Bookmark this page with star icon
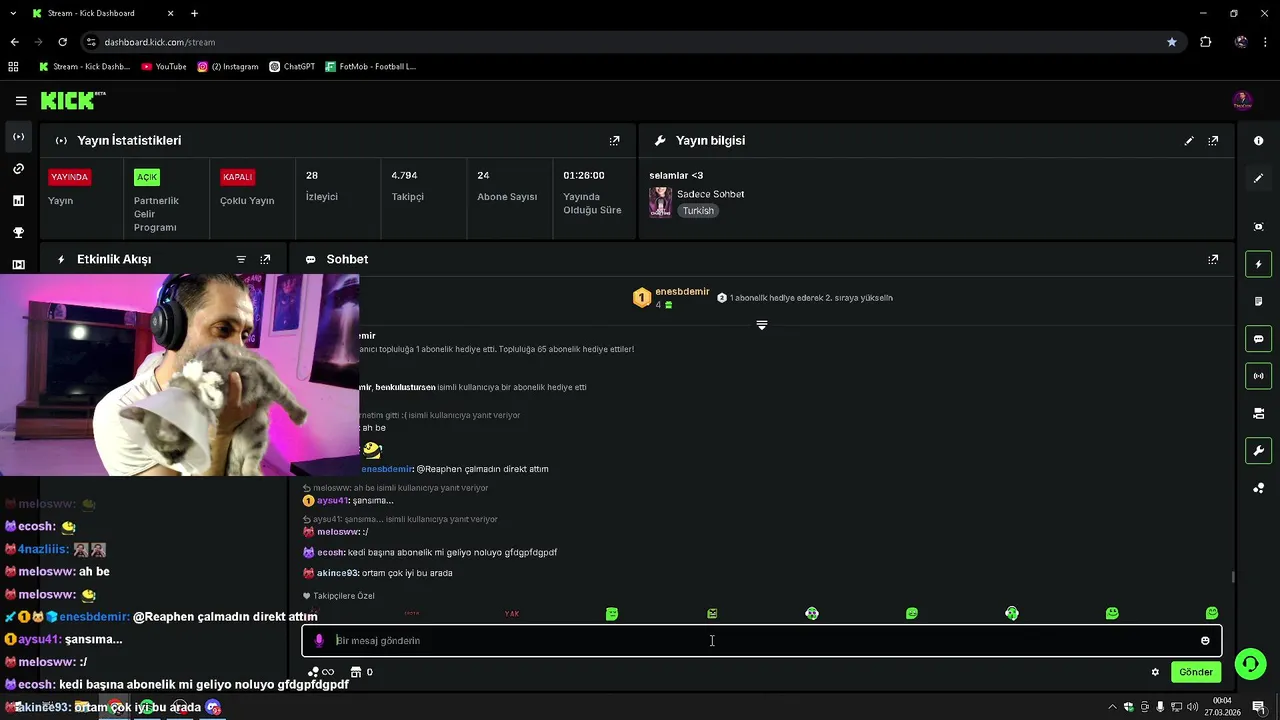Screen dimensions: 1280x720 click(1171, 42)
